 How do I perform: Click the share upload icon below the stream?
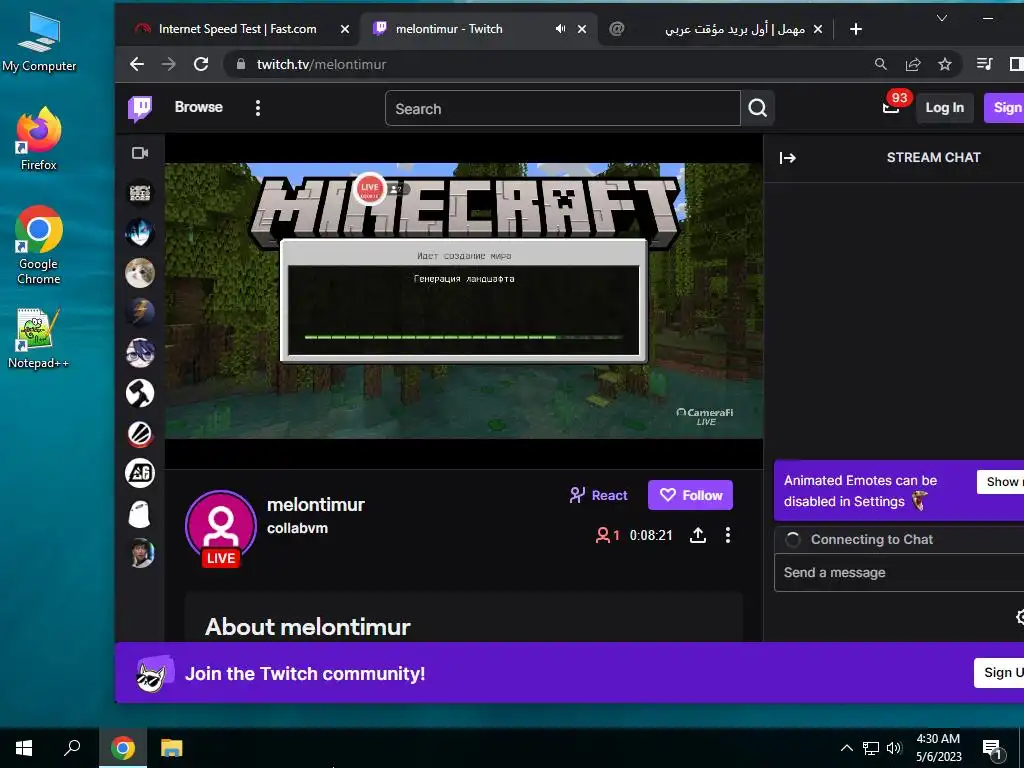tap(697, 536)
